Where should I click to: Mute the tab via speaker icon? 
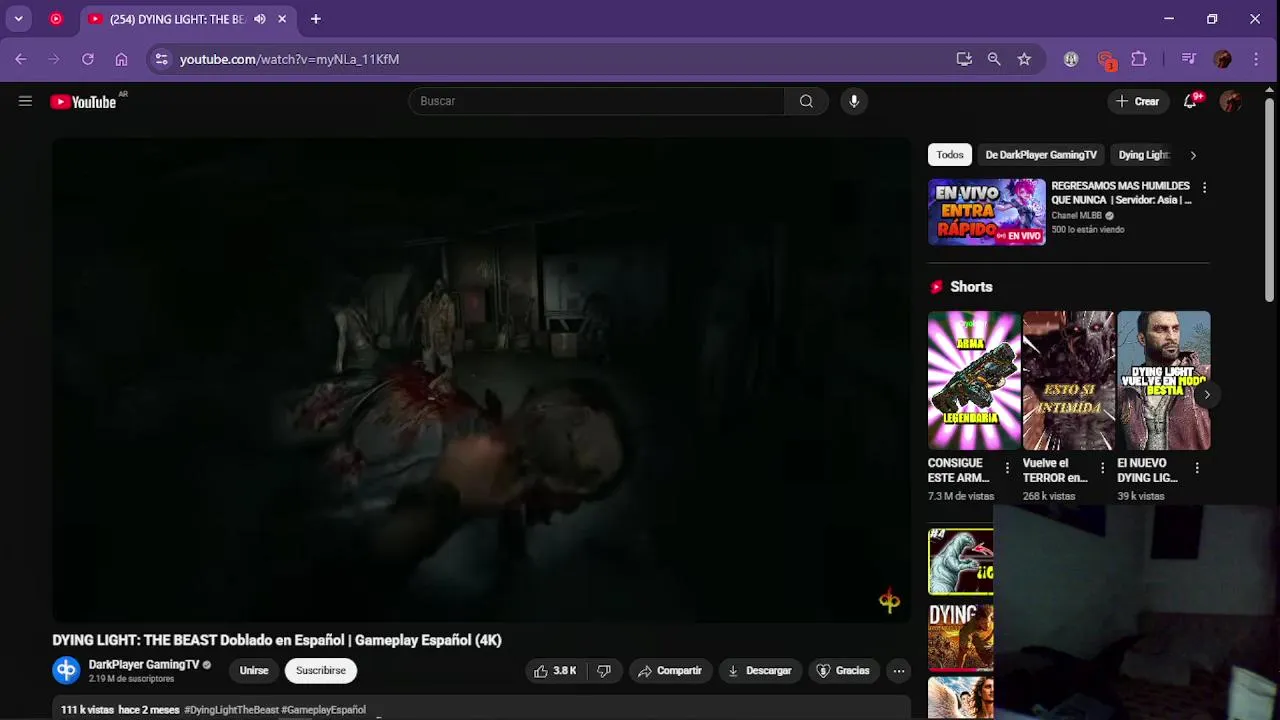click(260, 19)
